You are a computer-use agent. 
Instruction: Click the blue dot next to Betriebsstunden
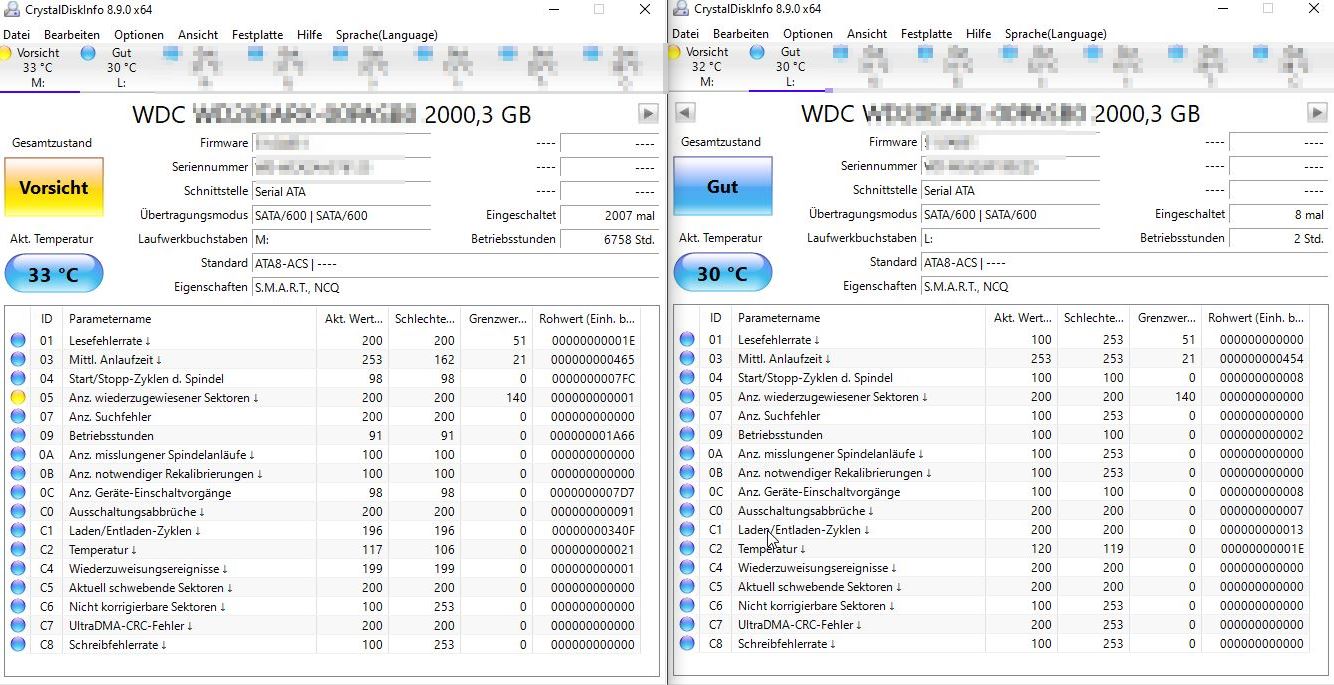[x=18, y=435]
